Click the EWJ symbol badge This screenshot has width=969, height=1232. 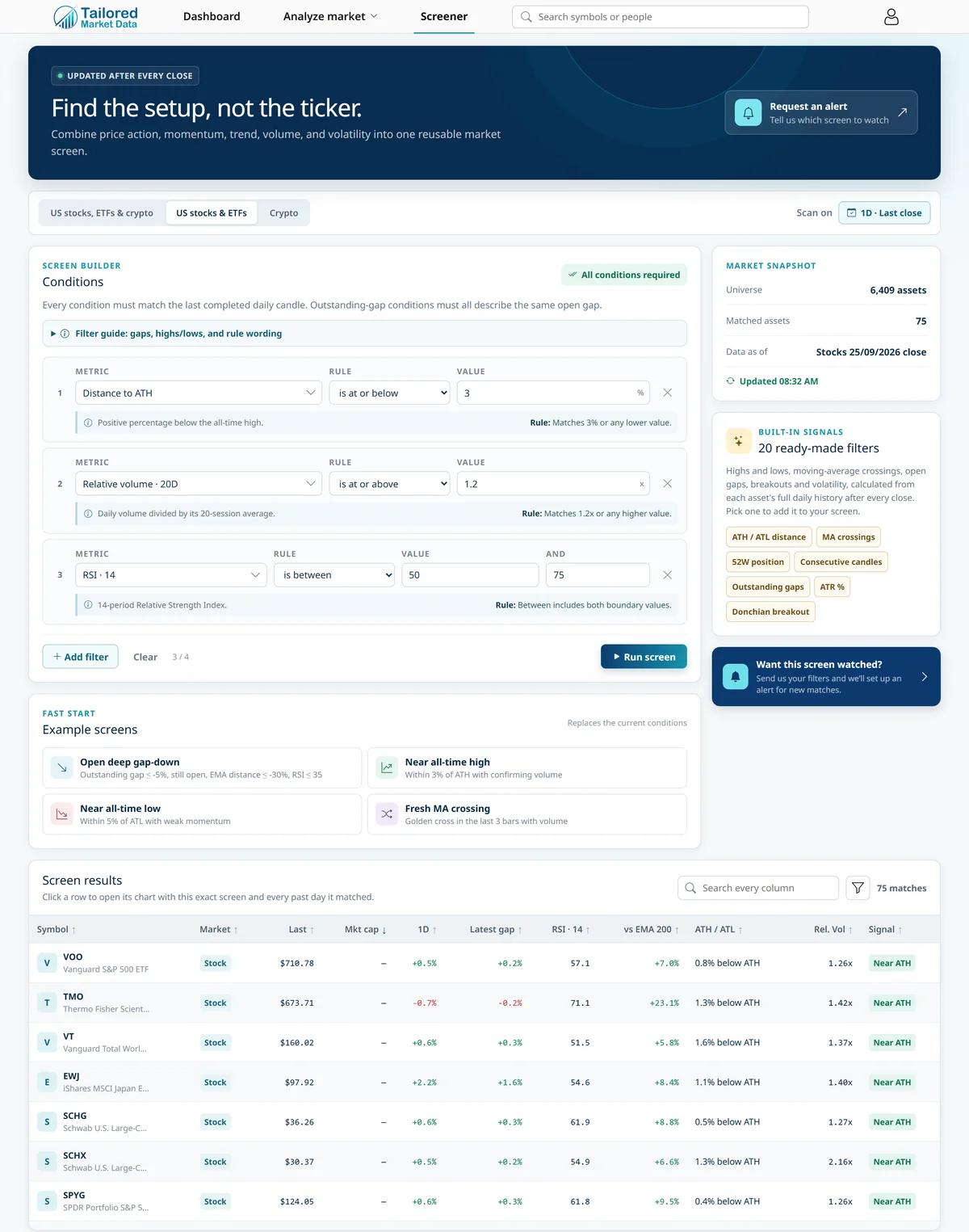[x=47, y=1083]
